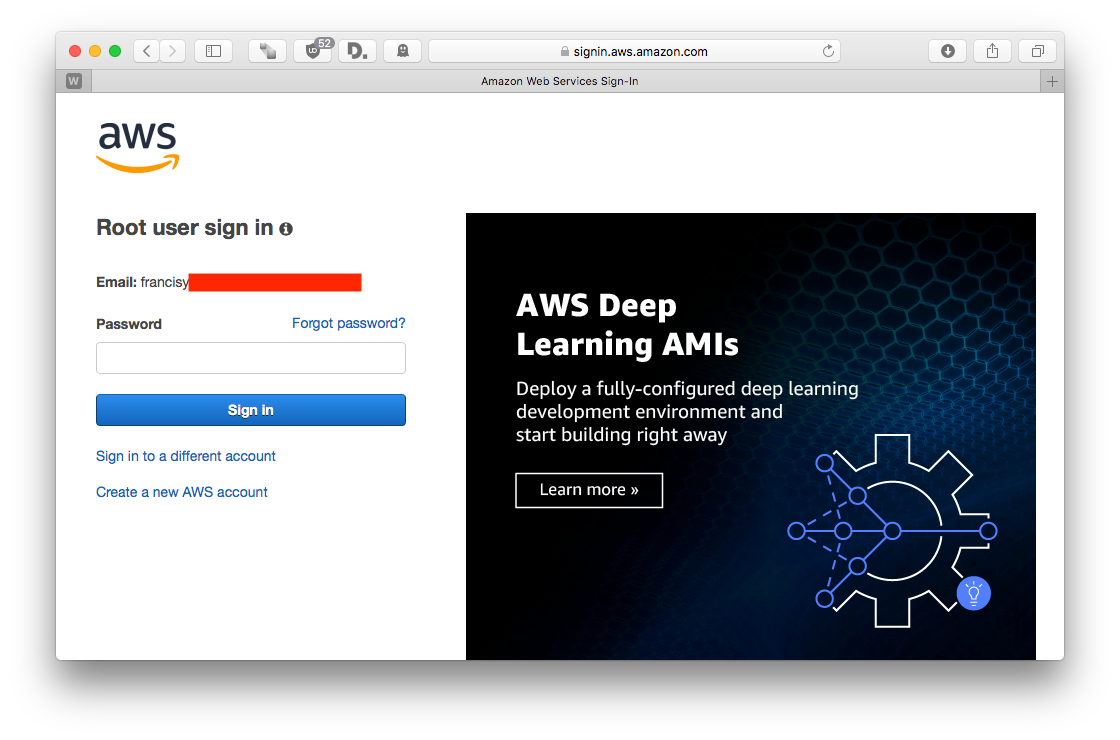
Task: Show all tabs overview icon
Action: coord(1038,51)
